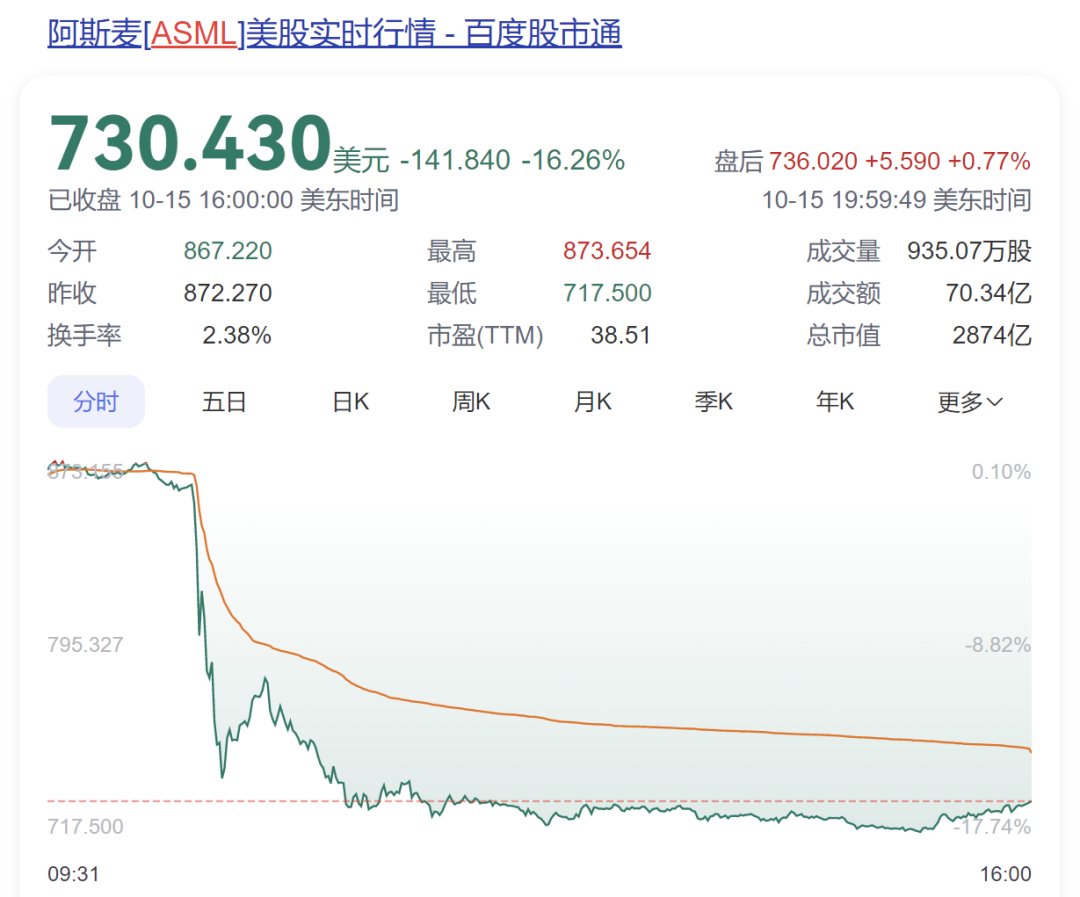
Task: Click the after-hours 盘后 price 736.020
Action: [x=812, y=161]
